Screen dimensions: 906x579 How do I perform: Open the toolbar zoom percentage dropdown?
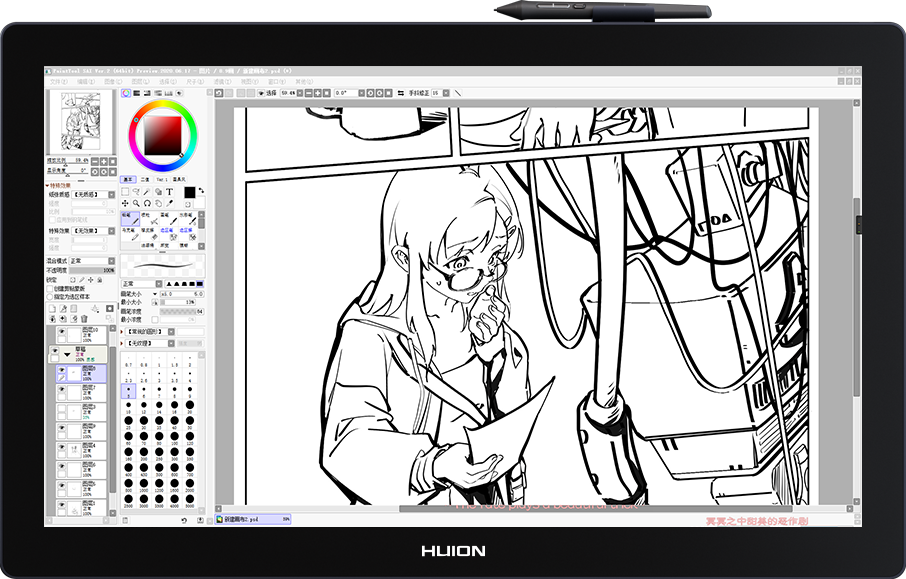[x=300, y=93]
